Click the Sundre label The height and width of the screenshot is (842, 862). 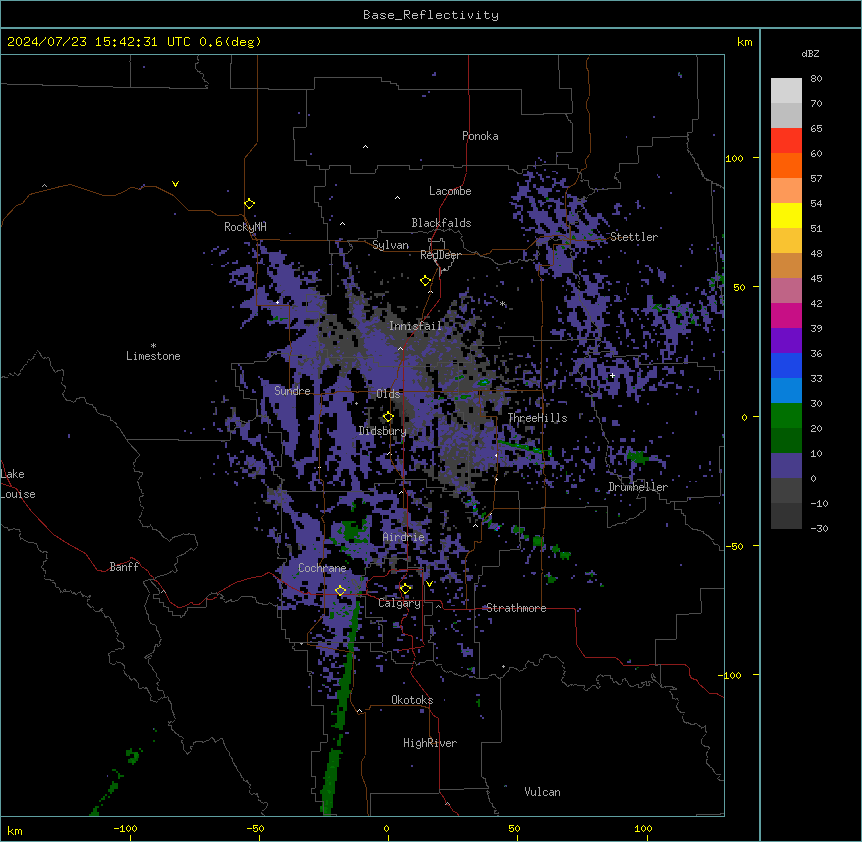pyautogui.click(x=292, y=391)
